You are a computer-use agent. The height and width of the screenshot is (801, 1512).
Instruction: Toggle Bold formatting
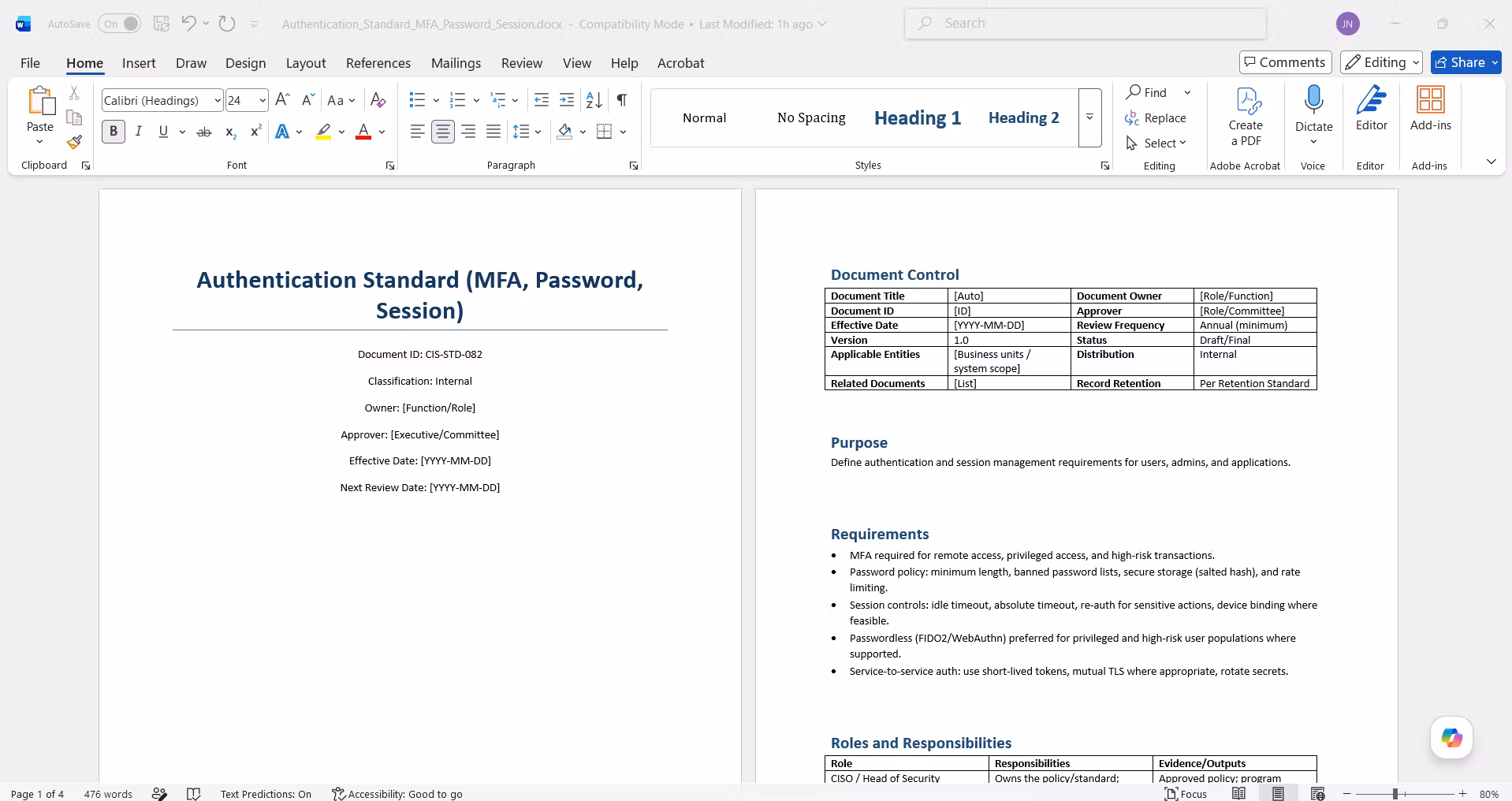click(114, 132)
